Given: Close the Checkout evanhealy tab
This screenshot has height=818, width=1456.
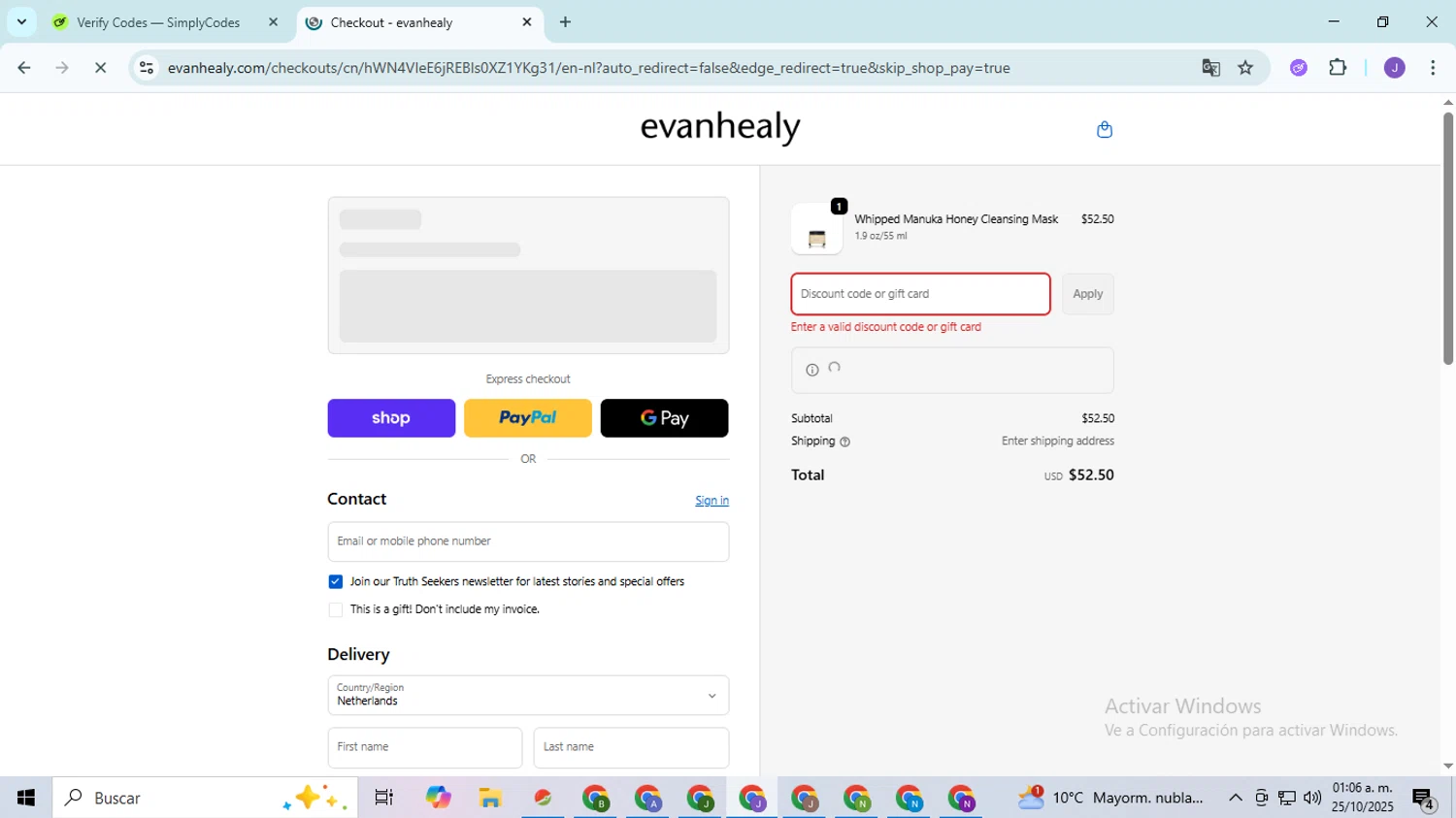Looking at the screenshot, I should tap(527, 22).
